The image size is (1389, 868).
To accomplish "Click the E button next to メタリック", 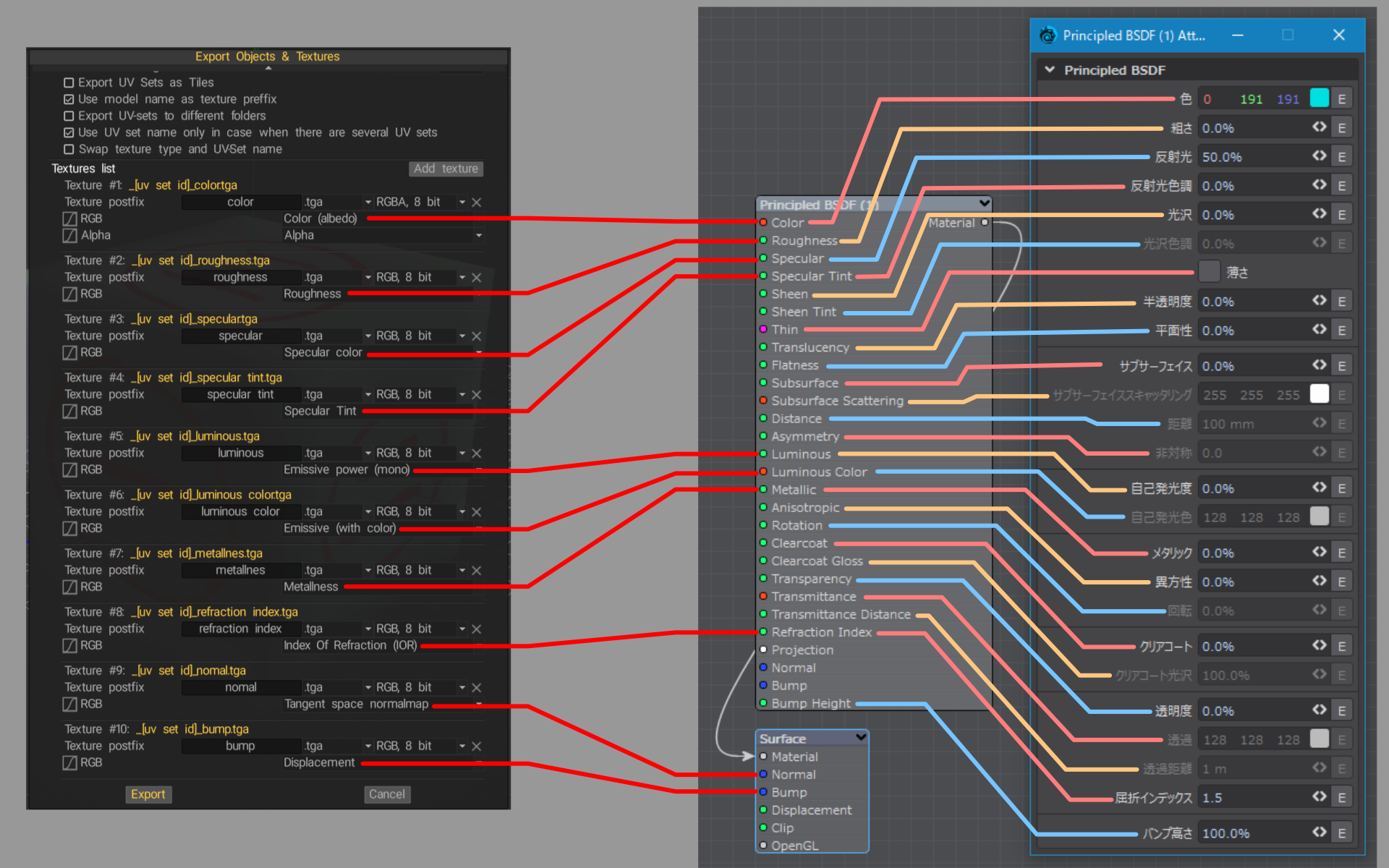I will (1341, 553).
